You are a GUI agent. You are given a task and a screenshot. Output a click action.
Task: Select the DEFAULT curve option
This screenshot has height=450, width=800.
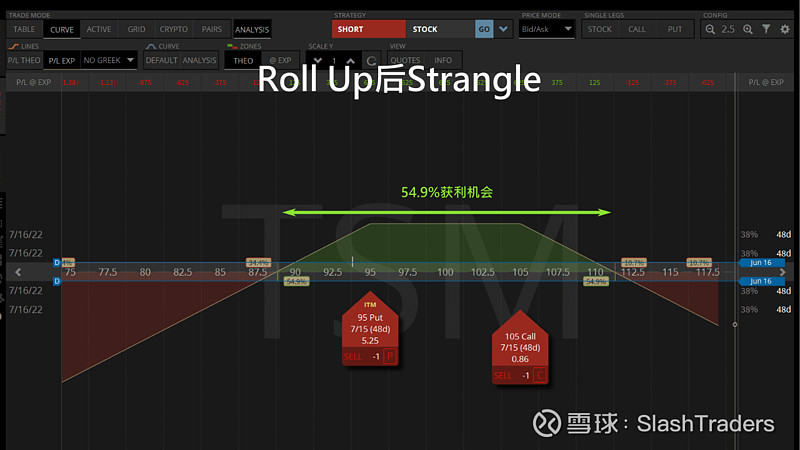[x=161, y=60]
